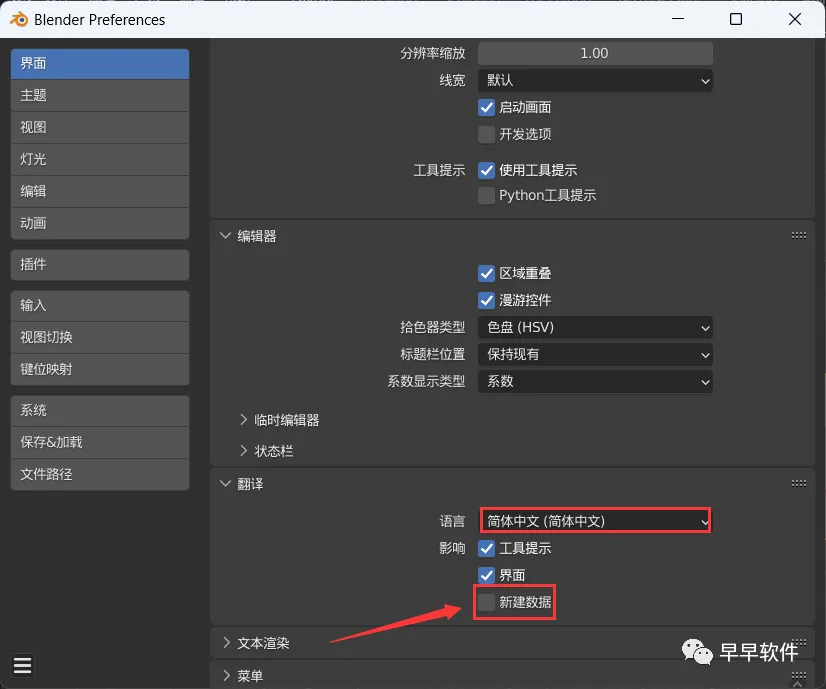
Task: Open the 视图切换 section
Action: [100, 338]
